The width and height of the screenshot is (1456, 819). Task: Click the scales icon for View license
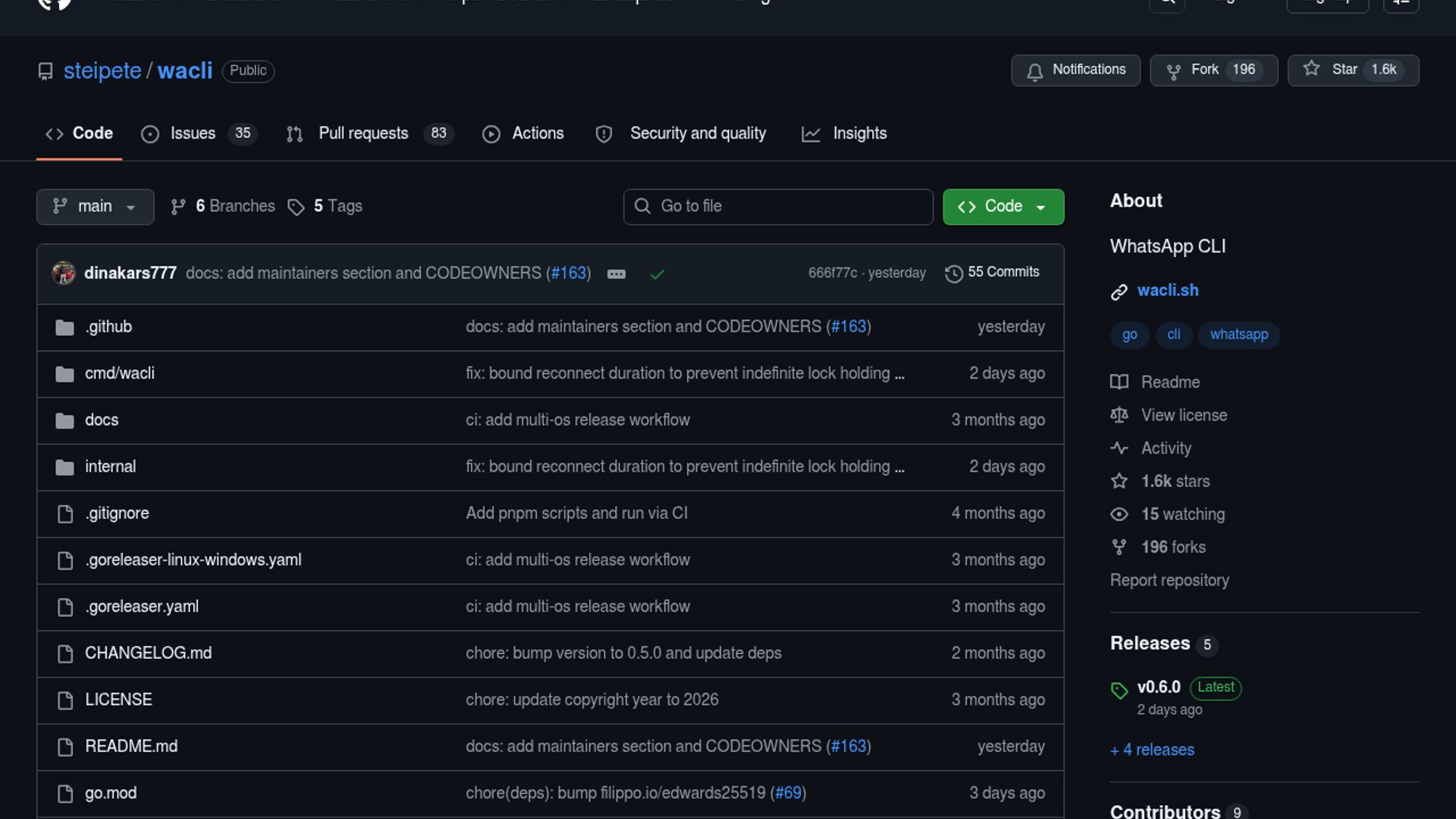click(1119, 415)
